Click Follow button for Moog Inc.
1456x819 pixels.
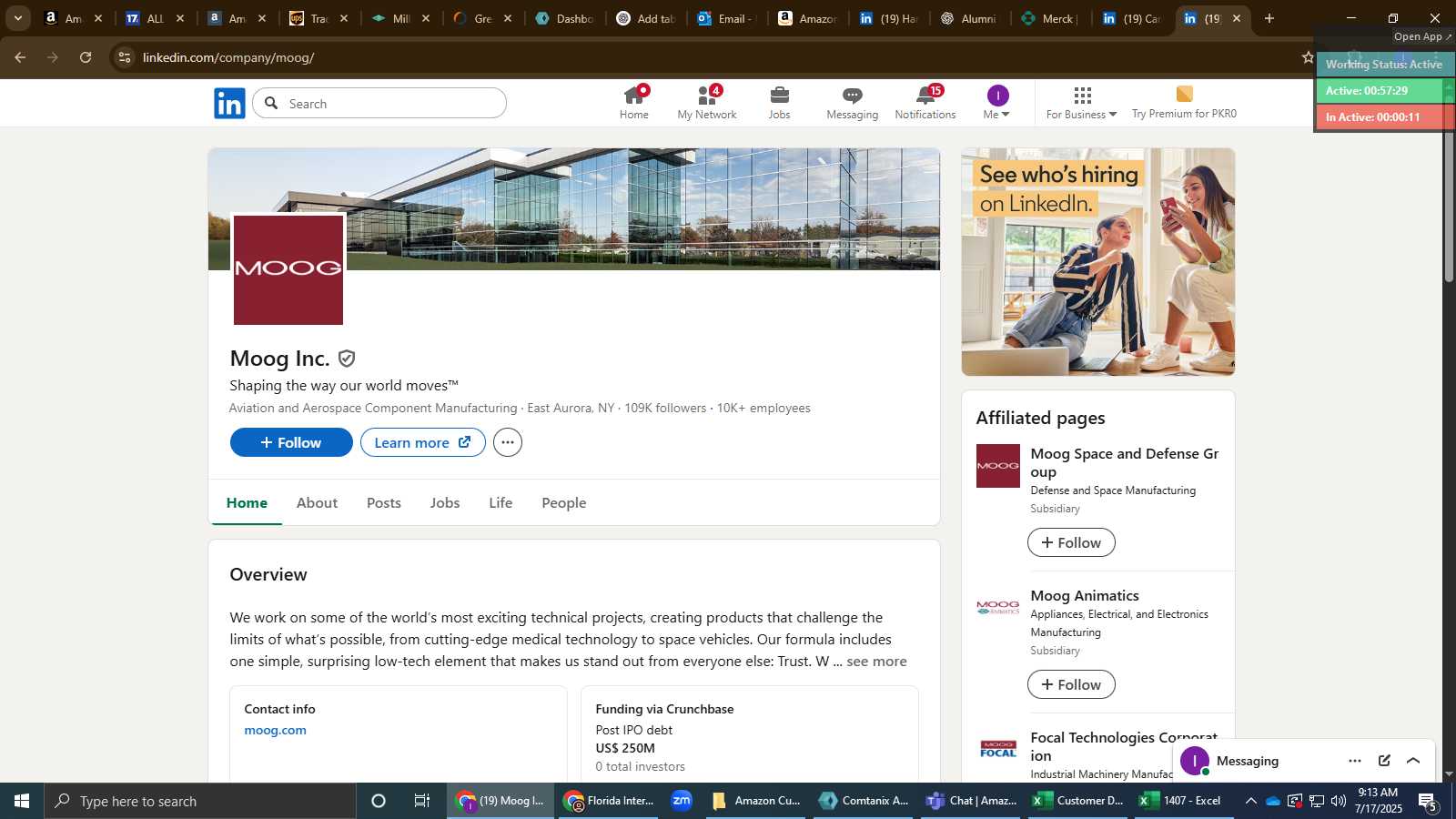click(x=291, y=442)
